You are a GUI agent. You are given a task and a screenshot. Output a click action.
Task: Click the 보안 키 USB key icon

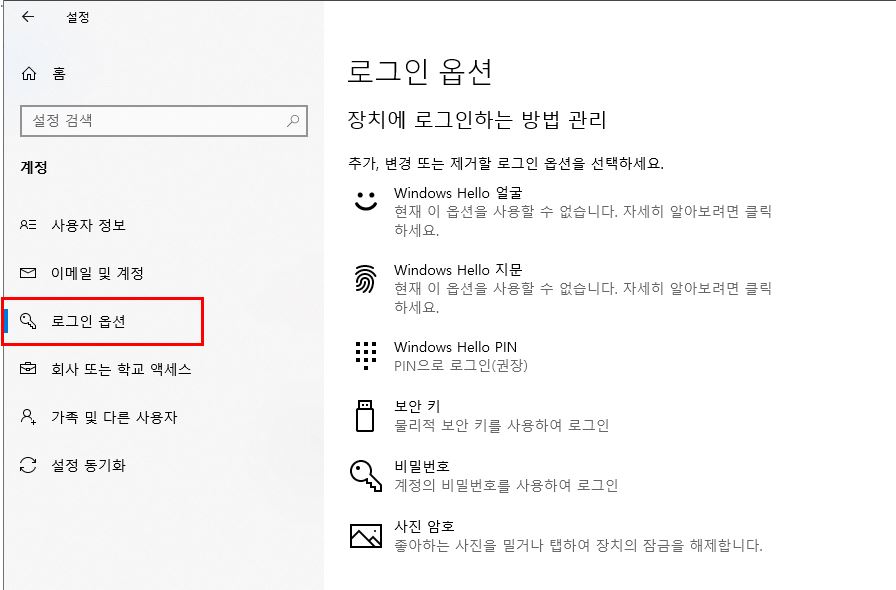[365, 416]
